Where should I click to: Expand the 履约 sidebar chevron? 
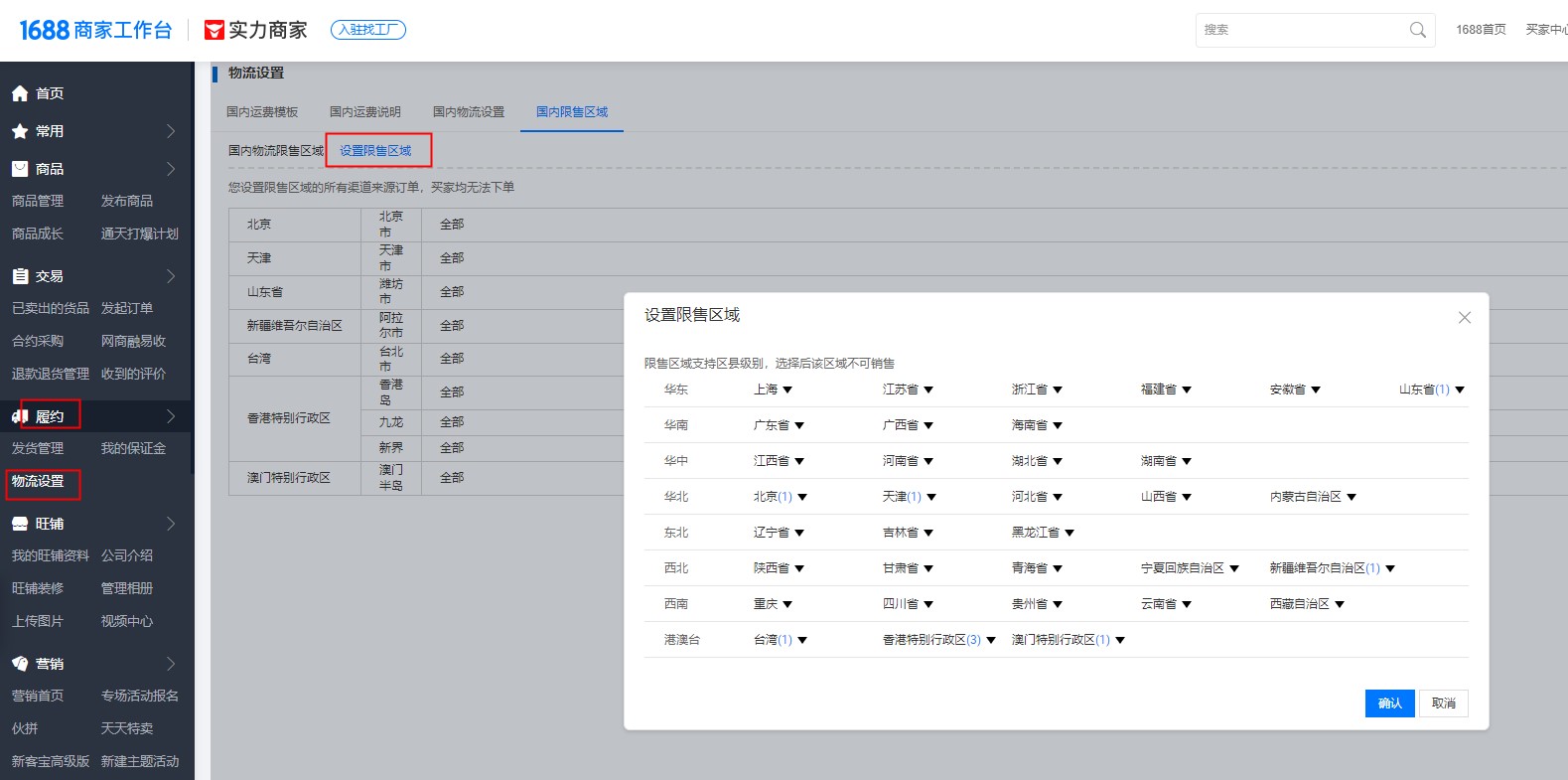(x=171, y=416)
